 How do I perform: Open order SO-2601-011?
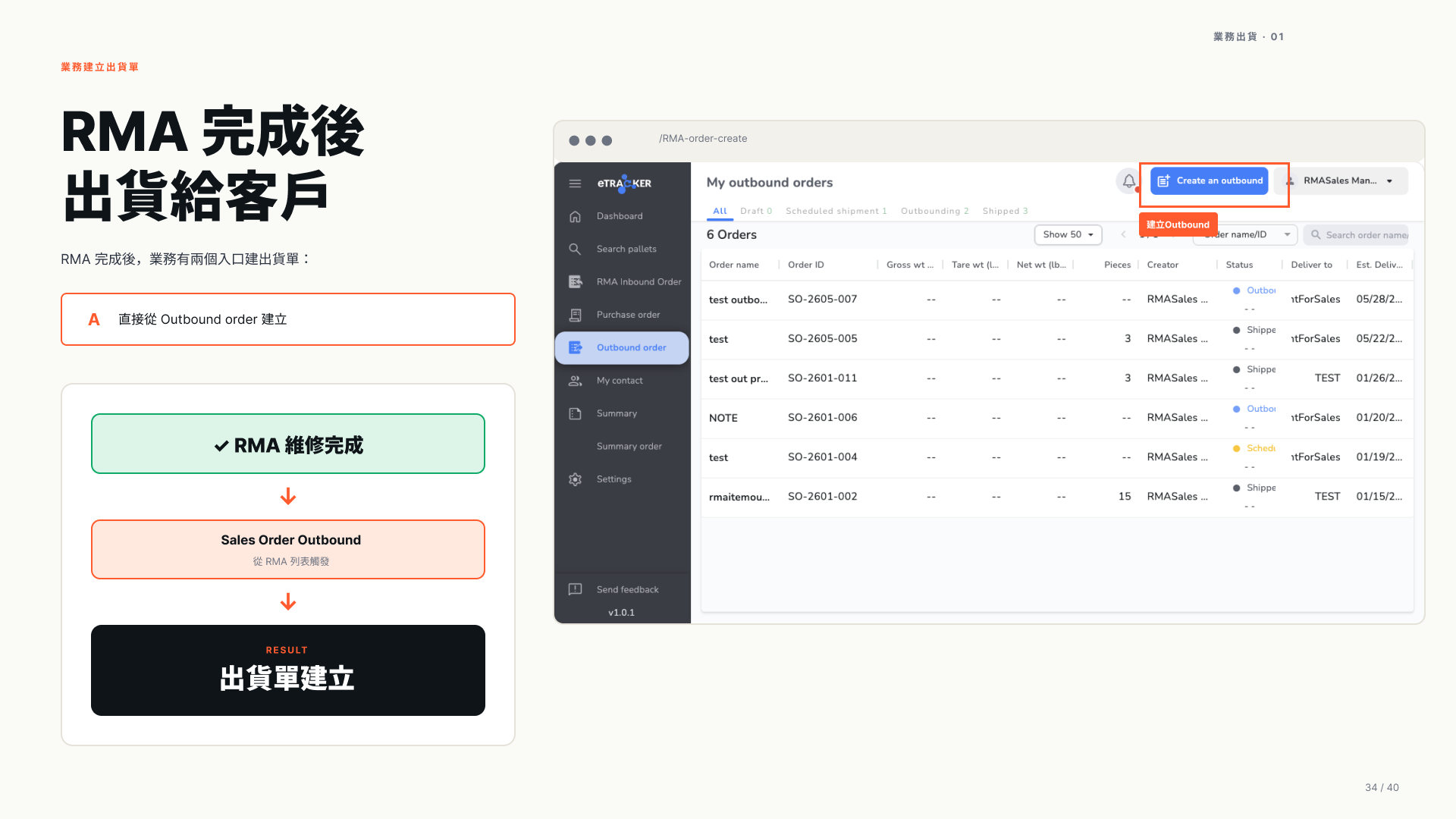coord(822,378)
